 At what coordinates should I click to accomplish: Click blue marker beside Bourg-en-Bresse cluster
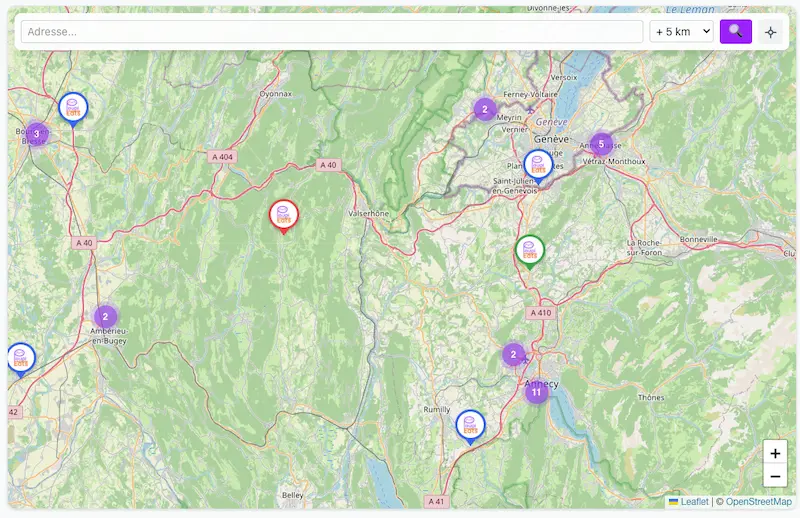(73, 108)
